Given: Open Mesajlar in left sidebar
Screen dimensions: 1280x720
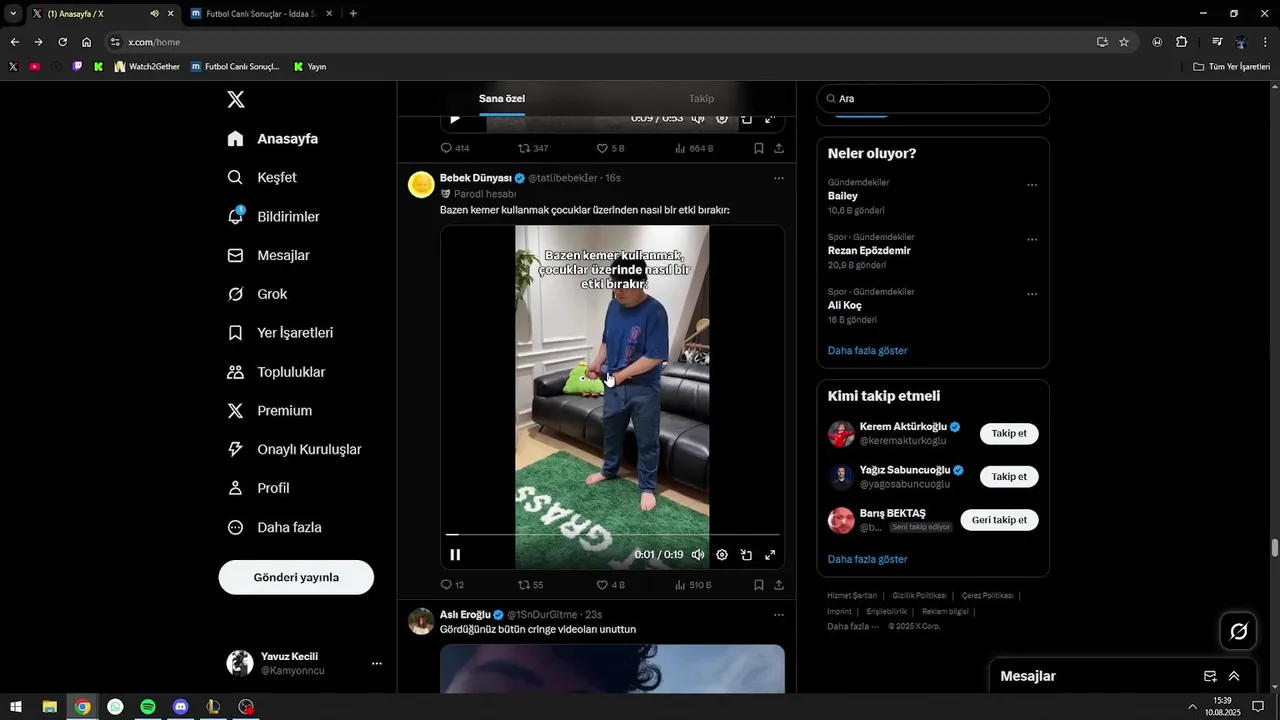Looking at the screenshot, I should click(x=268, y=255).
